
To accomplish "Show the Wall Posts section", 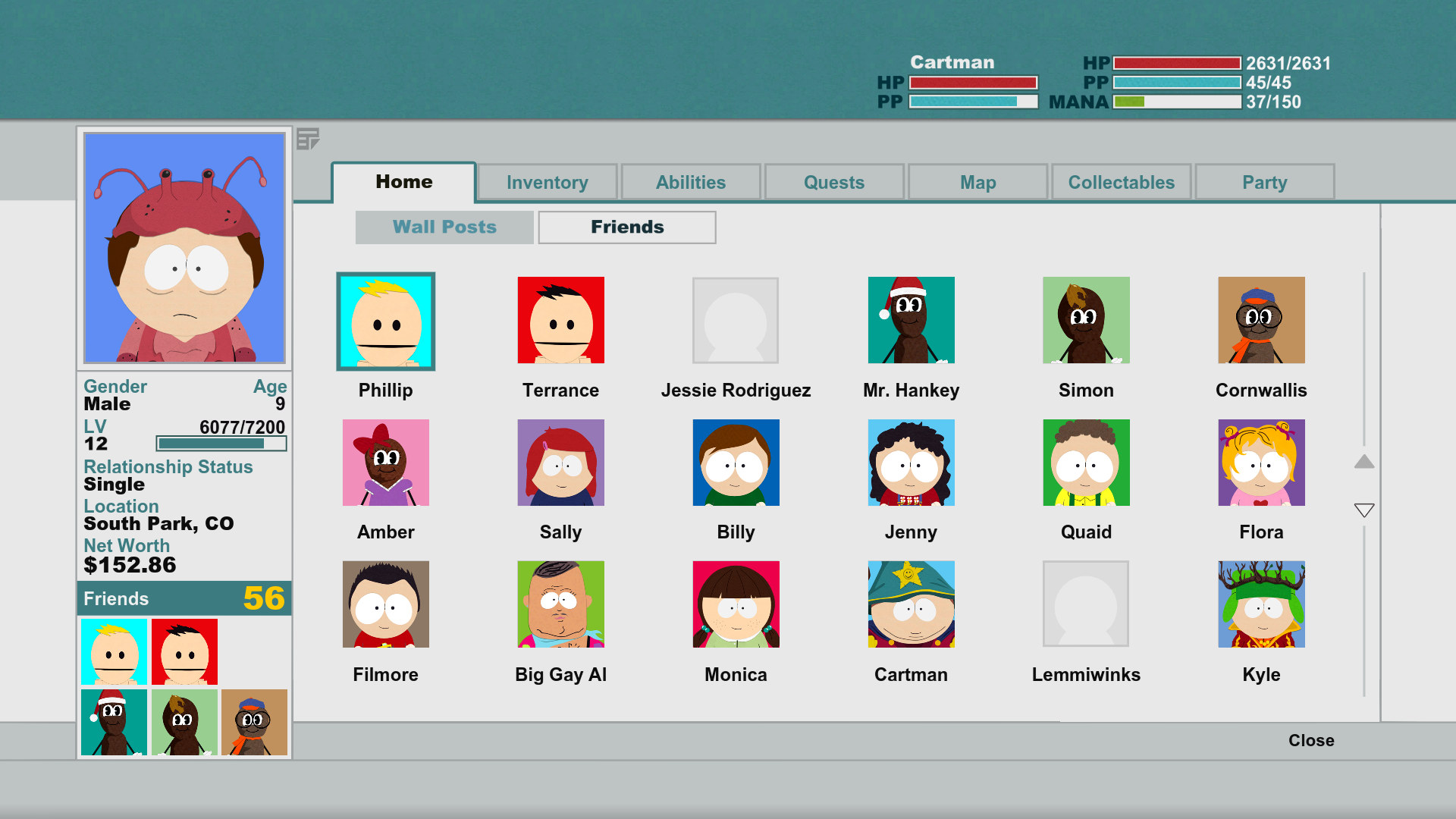I will 444,227.
